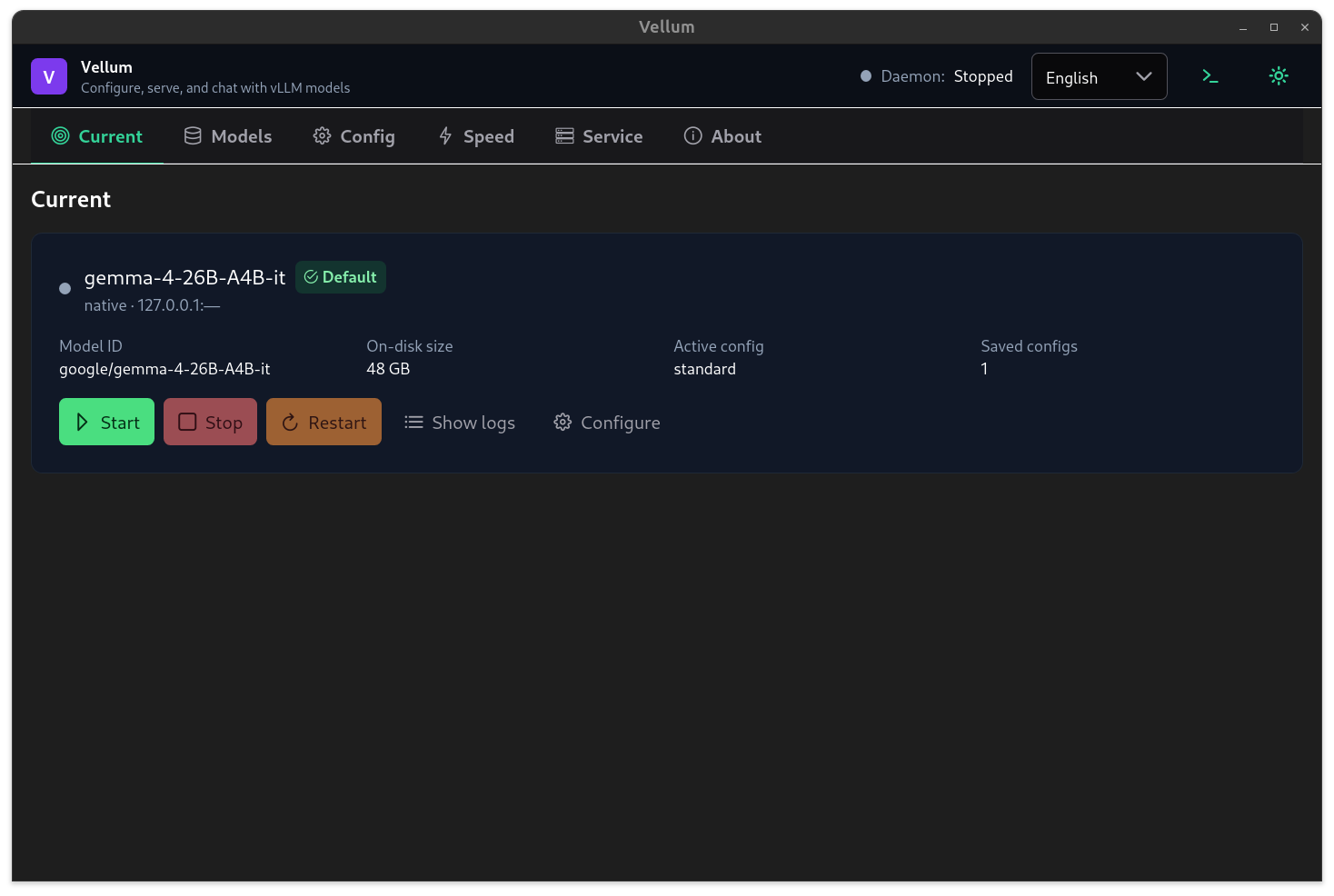Select the Service tab
This screenshot has width=1334, height=896.
pyautogui.click(x=599, y=136)
